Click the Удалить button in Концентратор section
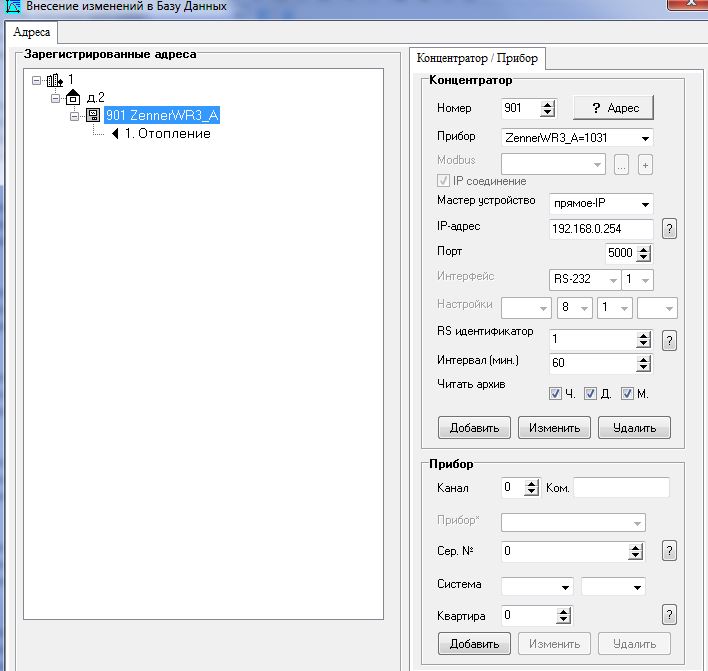 click(x=634, y=428)
